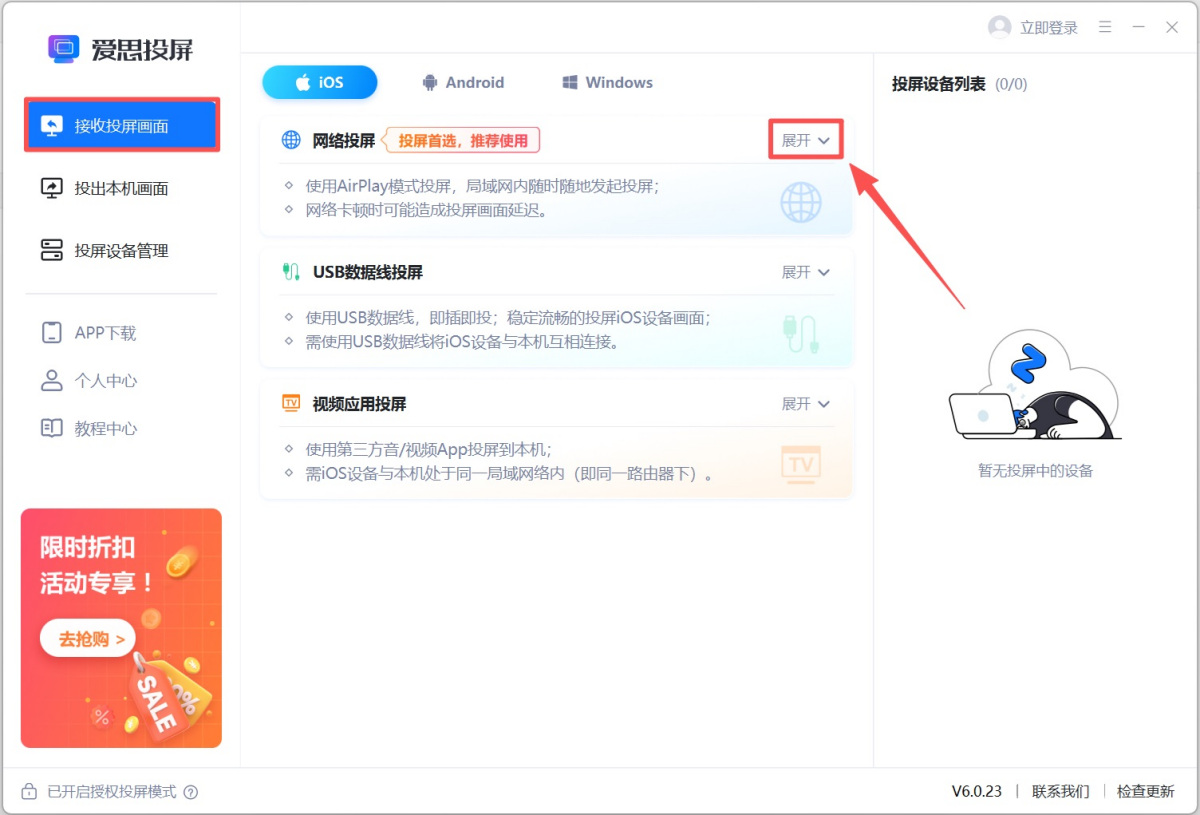Click the user avatar login icon

(999, 27)
